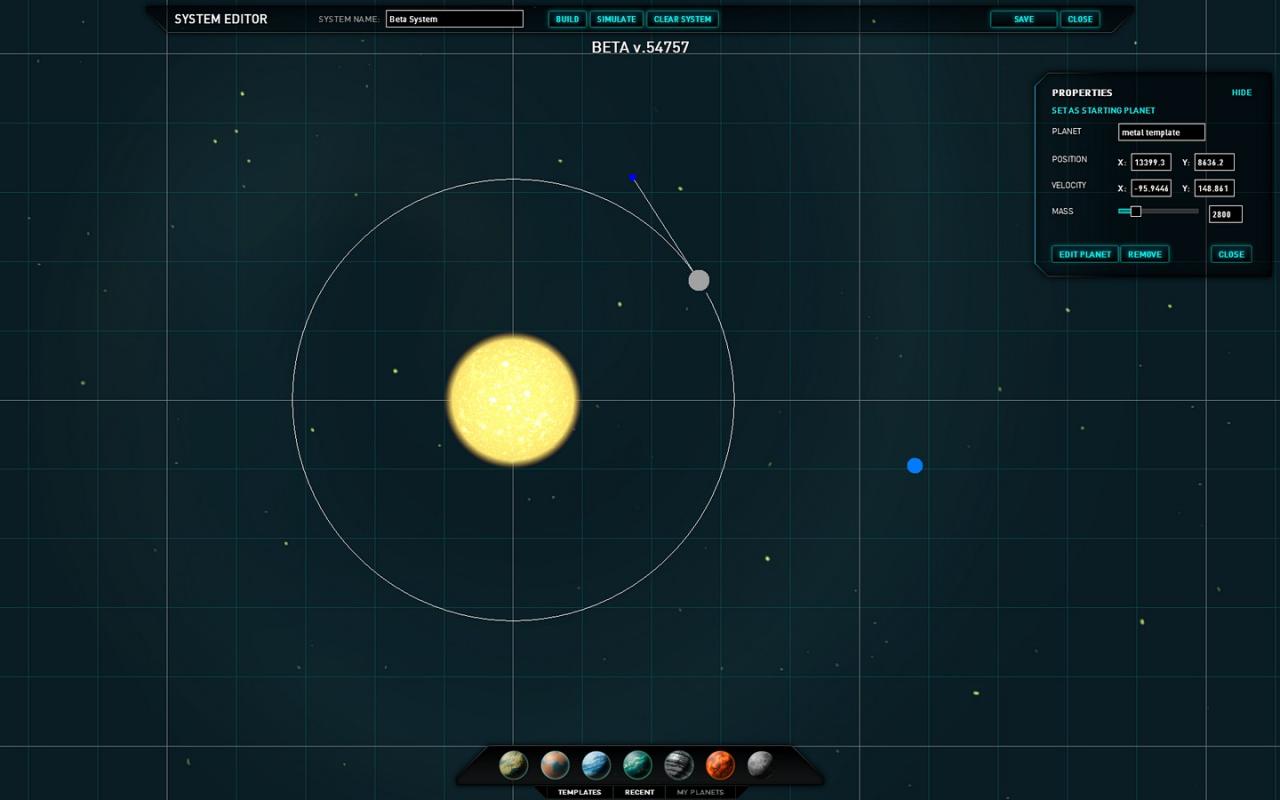The width and height of the screenshot is (1280, 800).
Task: Click the Velocity Y field
Action: [x=1215, y=188]
